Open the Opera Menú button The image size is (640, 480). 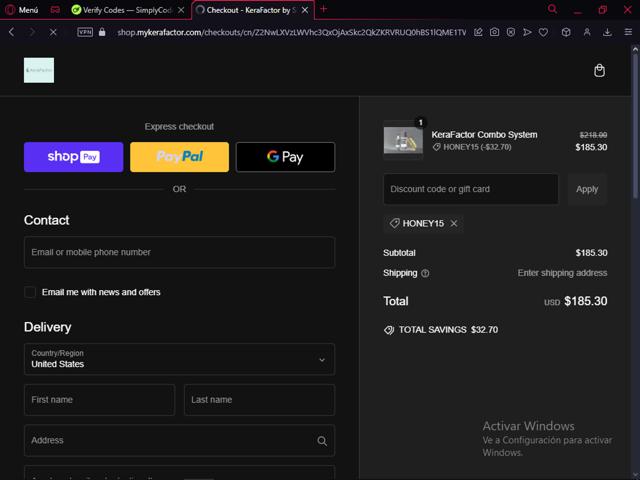22,10
